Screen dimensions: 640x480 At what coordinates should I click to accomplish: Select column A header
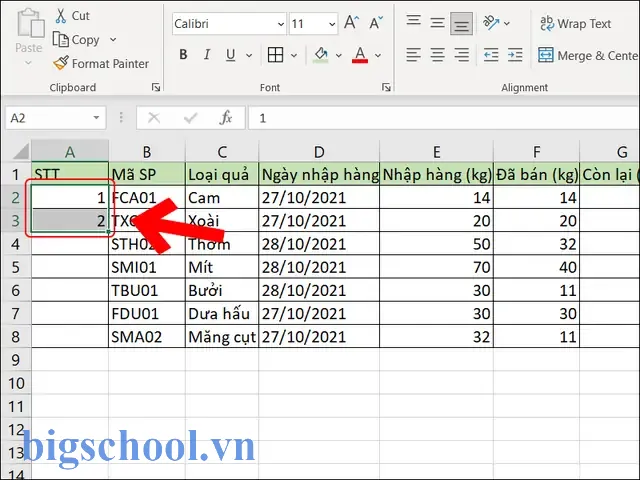pyautogui.click(x=70, y=151)
